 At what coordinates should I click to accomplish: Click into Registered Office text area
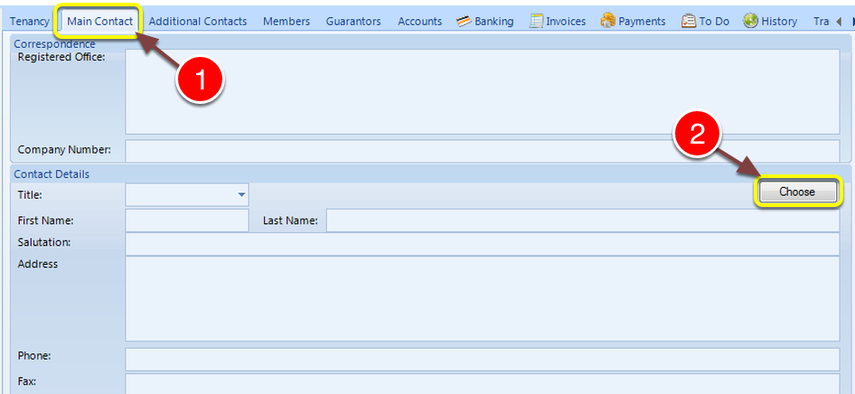point(482,92)
